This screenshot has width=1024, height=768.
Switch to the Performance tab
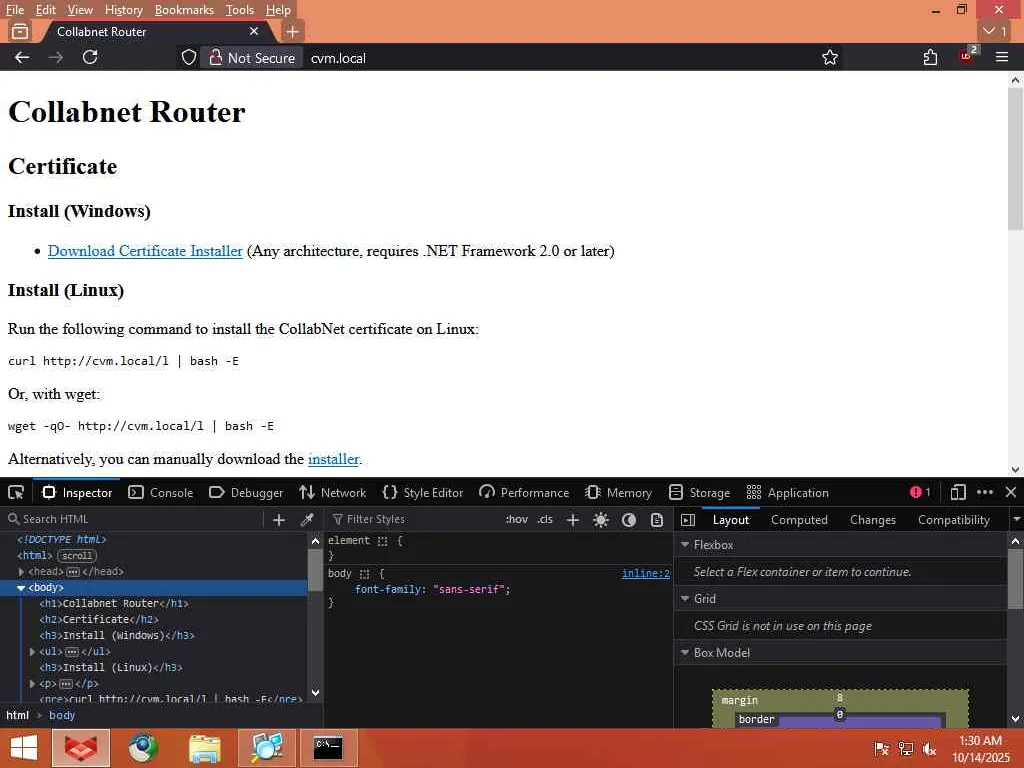click(x=524, y=492)
